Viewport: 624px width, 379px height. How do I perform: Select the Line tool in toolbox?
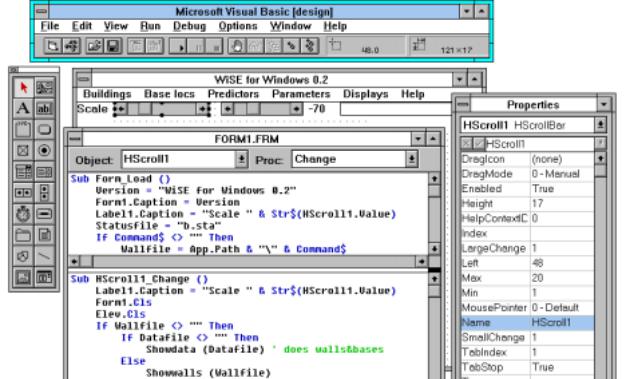[x=45, y=256]
